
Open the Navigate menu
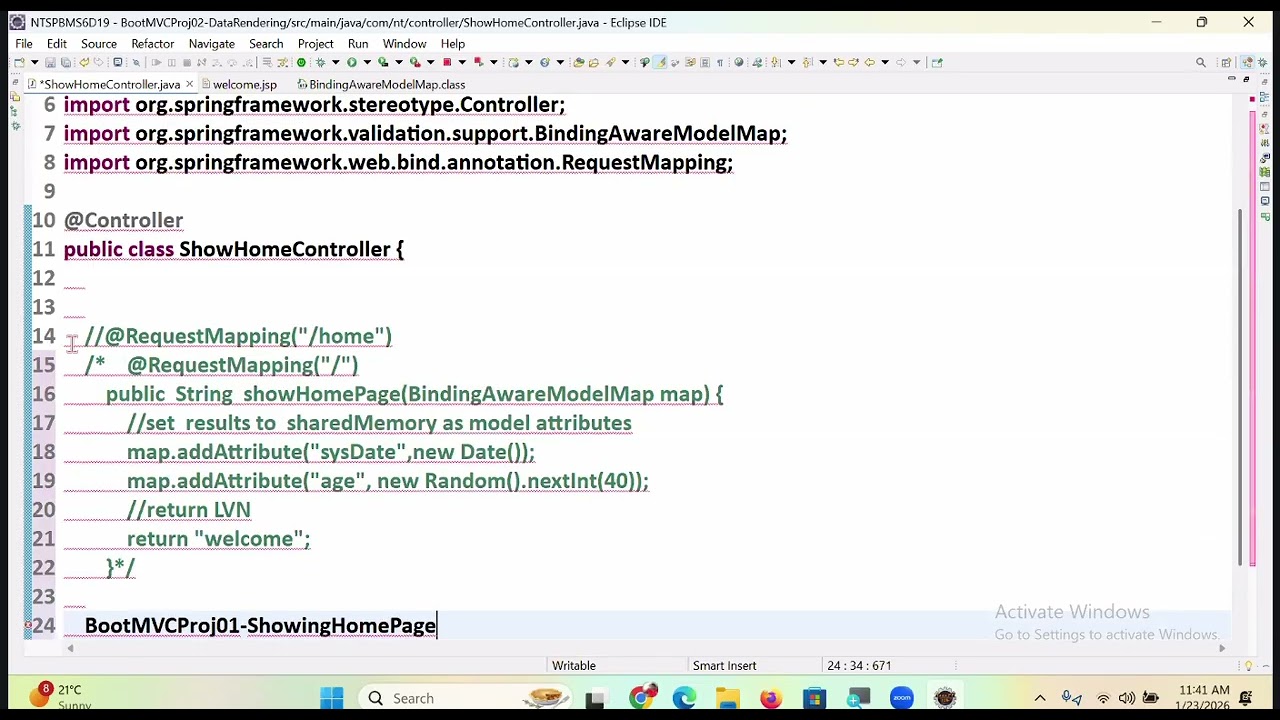pos(211,43)
